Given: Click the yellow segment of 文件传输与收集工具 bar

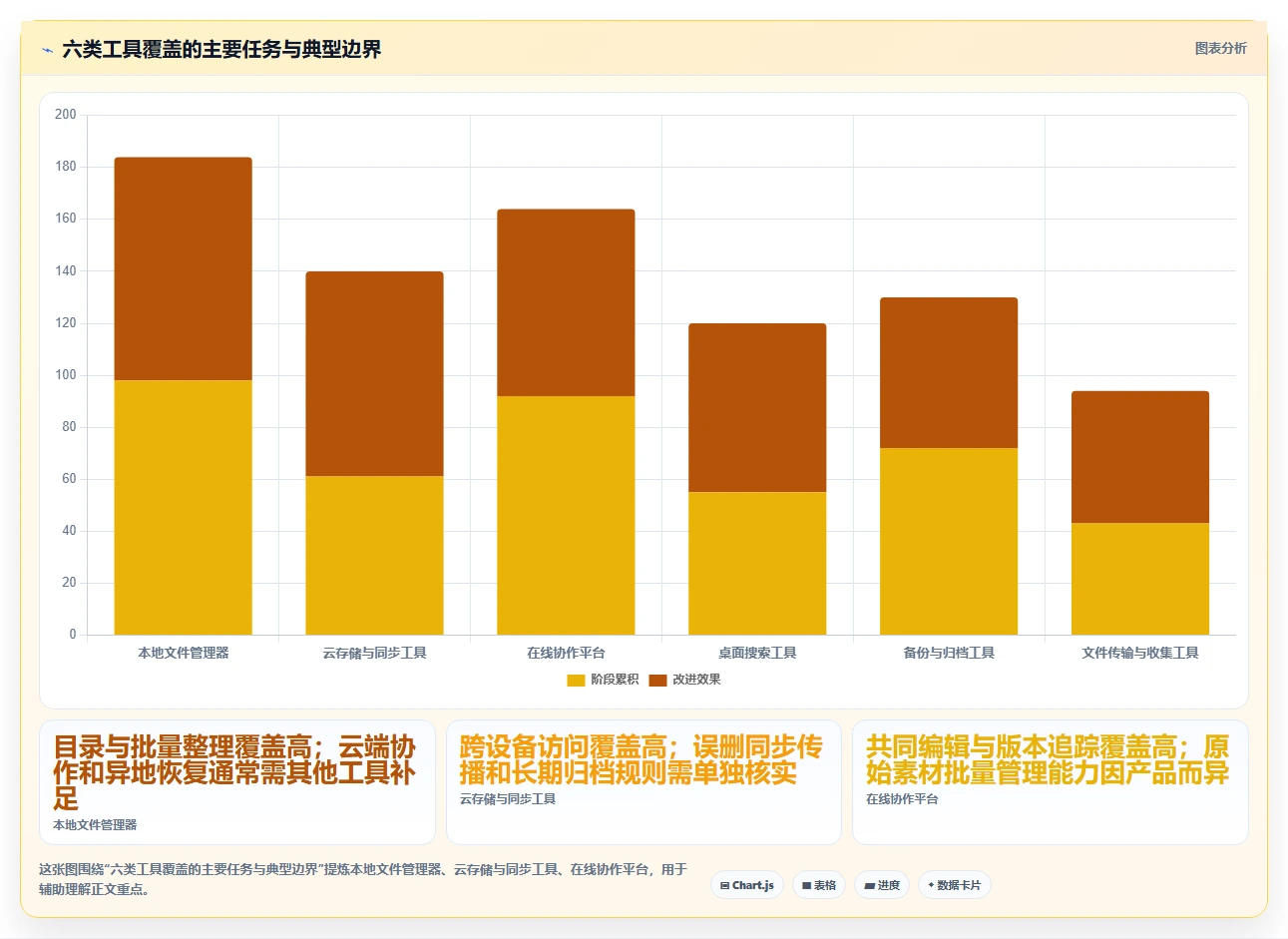Looking at the screenshot, I should [x=1140, y=579].
